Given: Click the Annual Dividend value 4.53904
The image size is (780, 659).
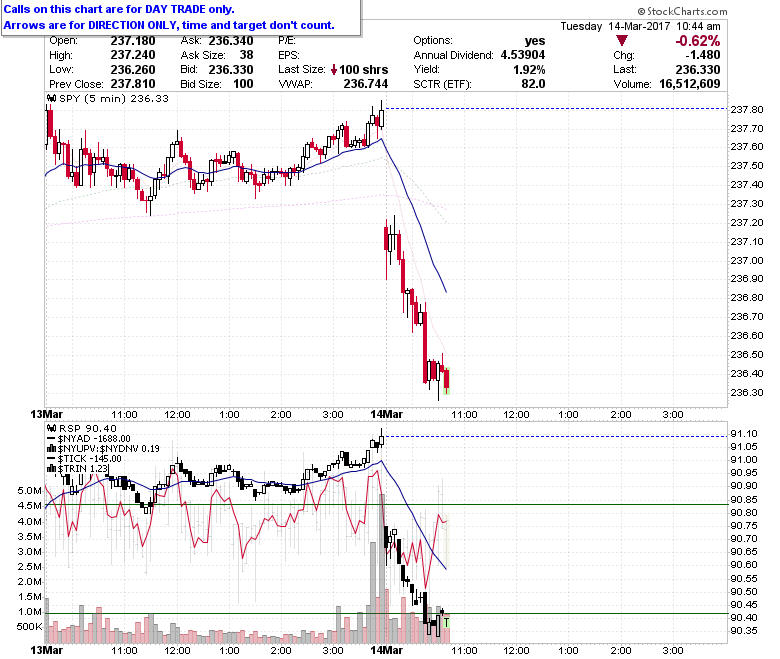Looking at the screenshot, I should pyautogui.click(x=523, y=55).
